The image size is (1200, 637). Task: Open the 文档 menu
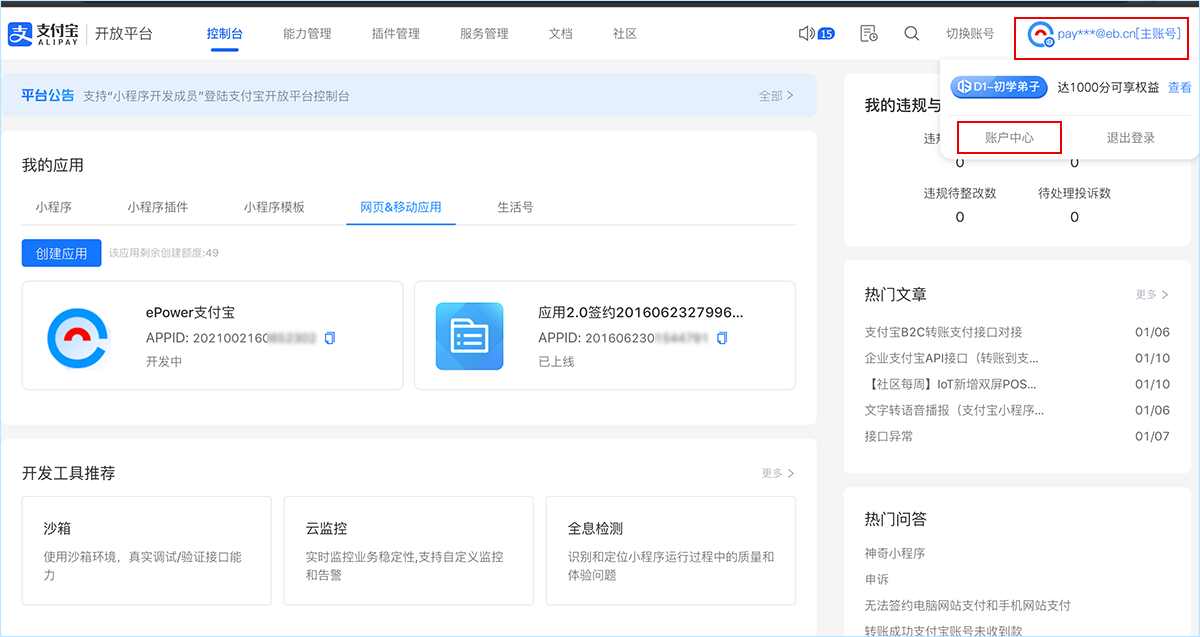[561, 34]
